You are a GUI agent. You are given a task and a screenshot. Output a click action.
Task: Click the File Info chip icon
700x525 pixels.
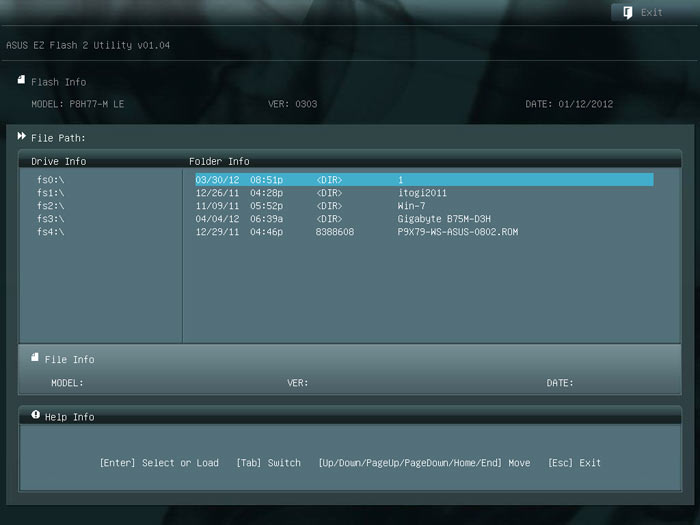(35, 357)
